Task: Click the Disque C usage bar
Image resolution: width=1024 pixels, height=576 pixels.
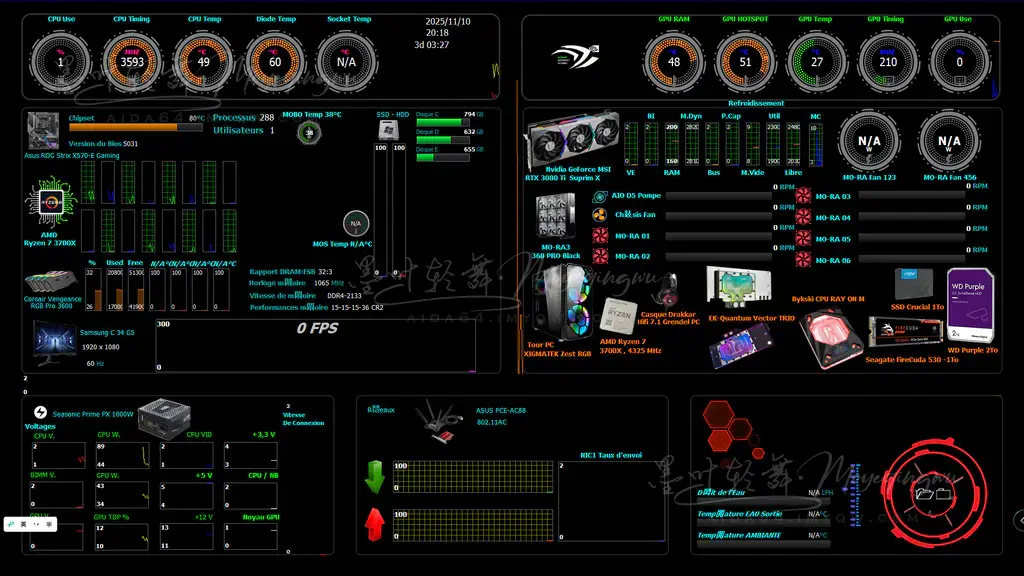Action: [x=437, y=124]
